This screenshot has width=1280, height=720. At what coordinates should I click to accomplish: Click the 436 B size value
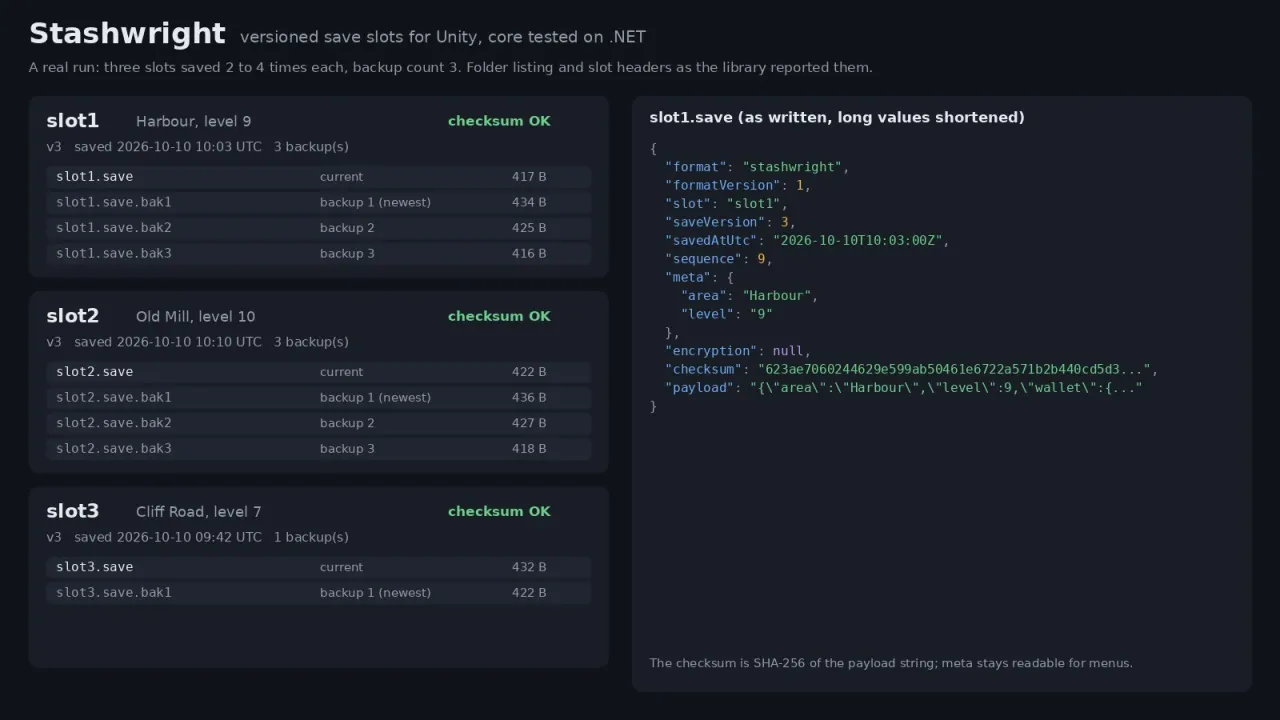(529, 398)
